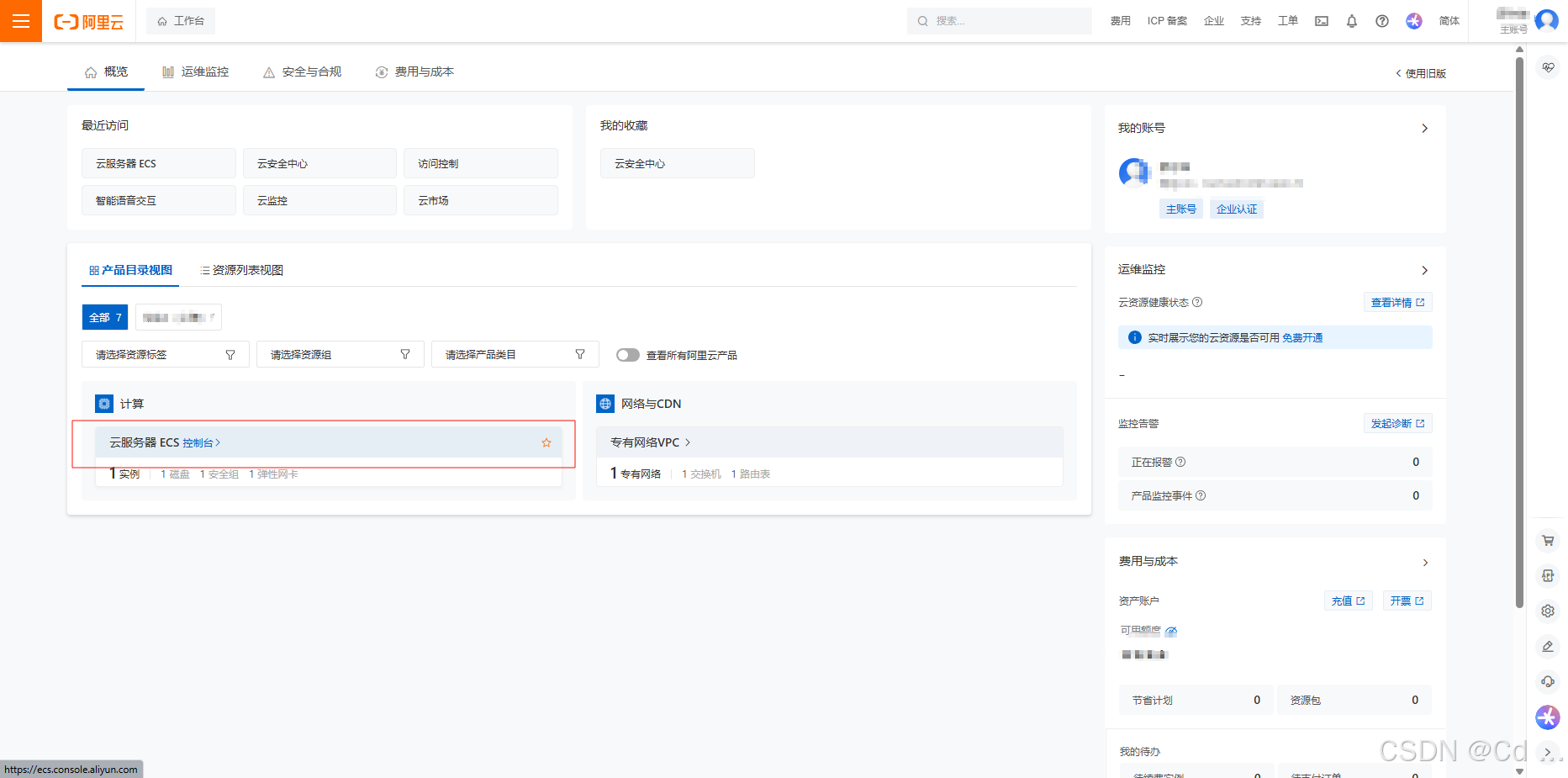This screenshot has height=778, width=1568.
Task: Expand the 我的账号 panel arrow
Action: pyautogui.click(x=1424, y=129)
